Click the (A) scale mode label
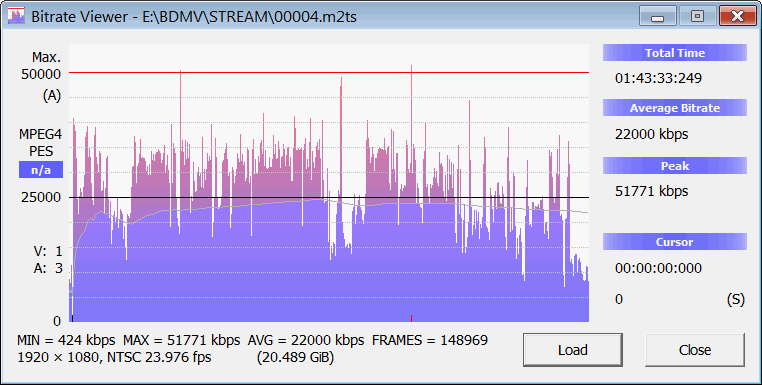 coord(52,96)
